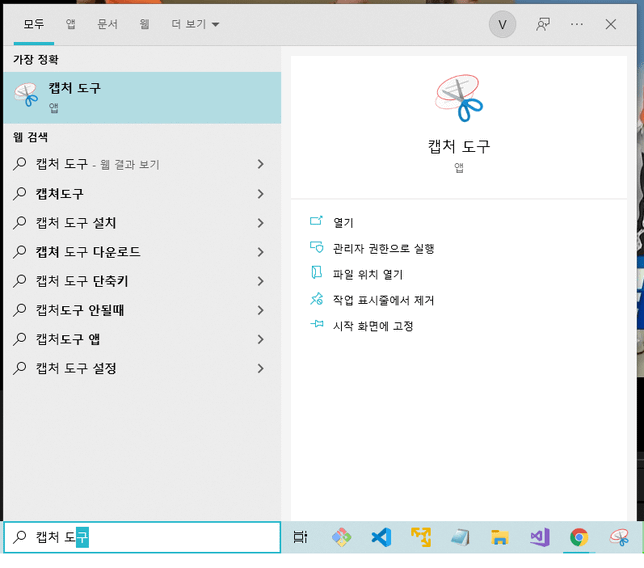Switch to the 모두 tab
644x568 pixels.
click(34, 24)
